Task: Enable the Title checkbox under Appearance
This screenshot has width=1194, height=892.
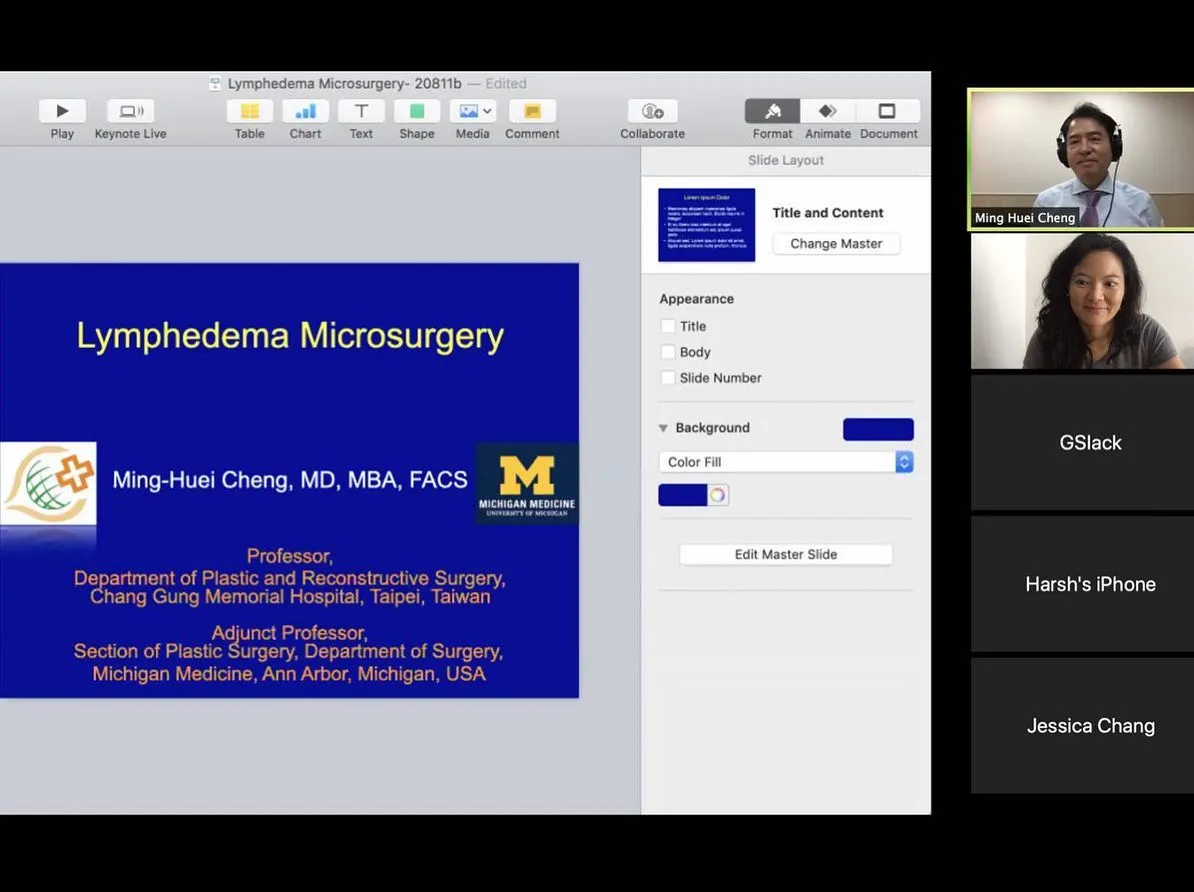Action: click(x=668, y=326)
